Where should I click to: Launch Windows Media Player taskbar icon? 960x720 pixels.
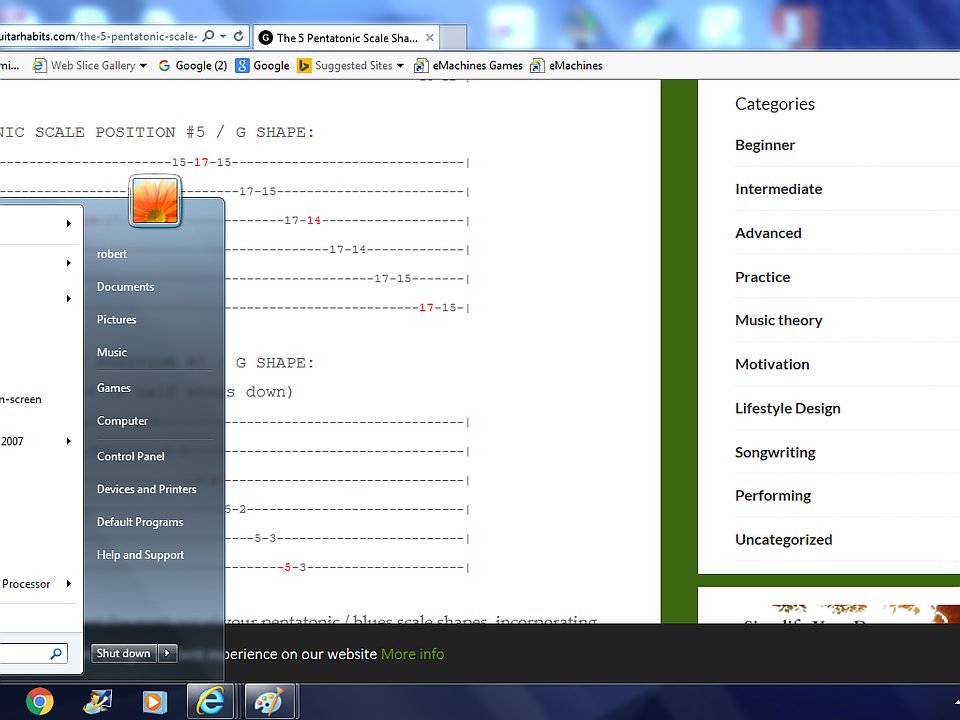click(154, 702)
